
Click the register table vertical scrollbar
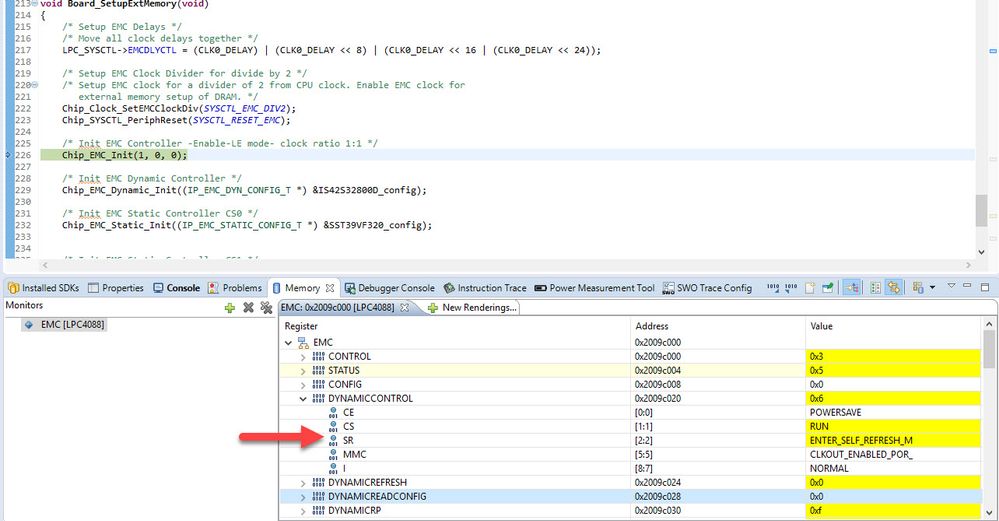988,350
